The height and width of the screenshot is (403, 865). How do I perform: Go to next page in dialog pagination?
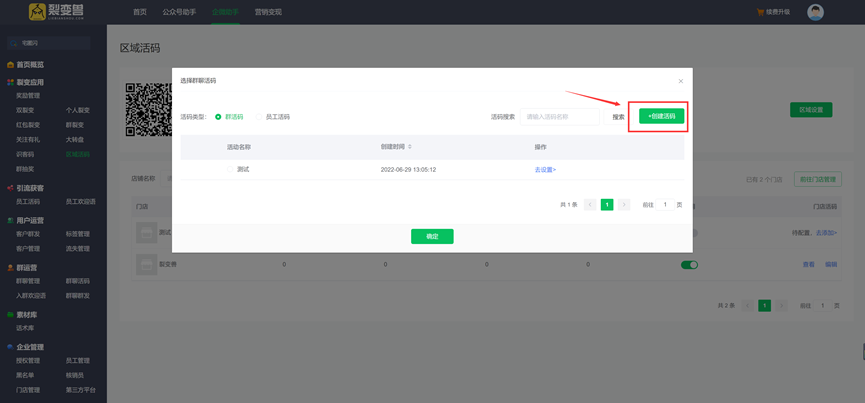click(624, 205)
